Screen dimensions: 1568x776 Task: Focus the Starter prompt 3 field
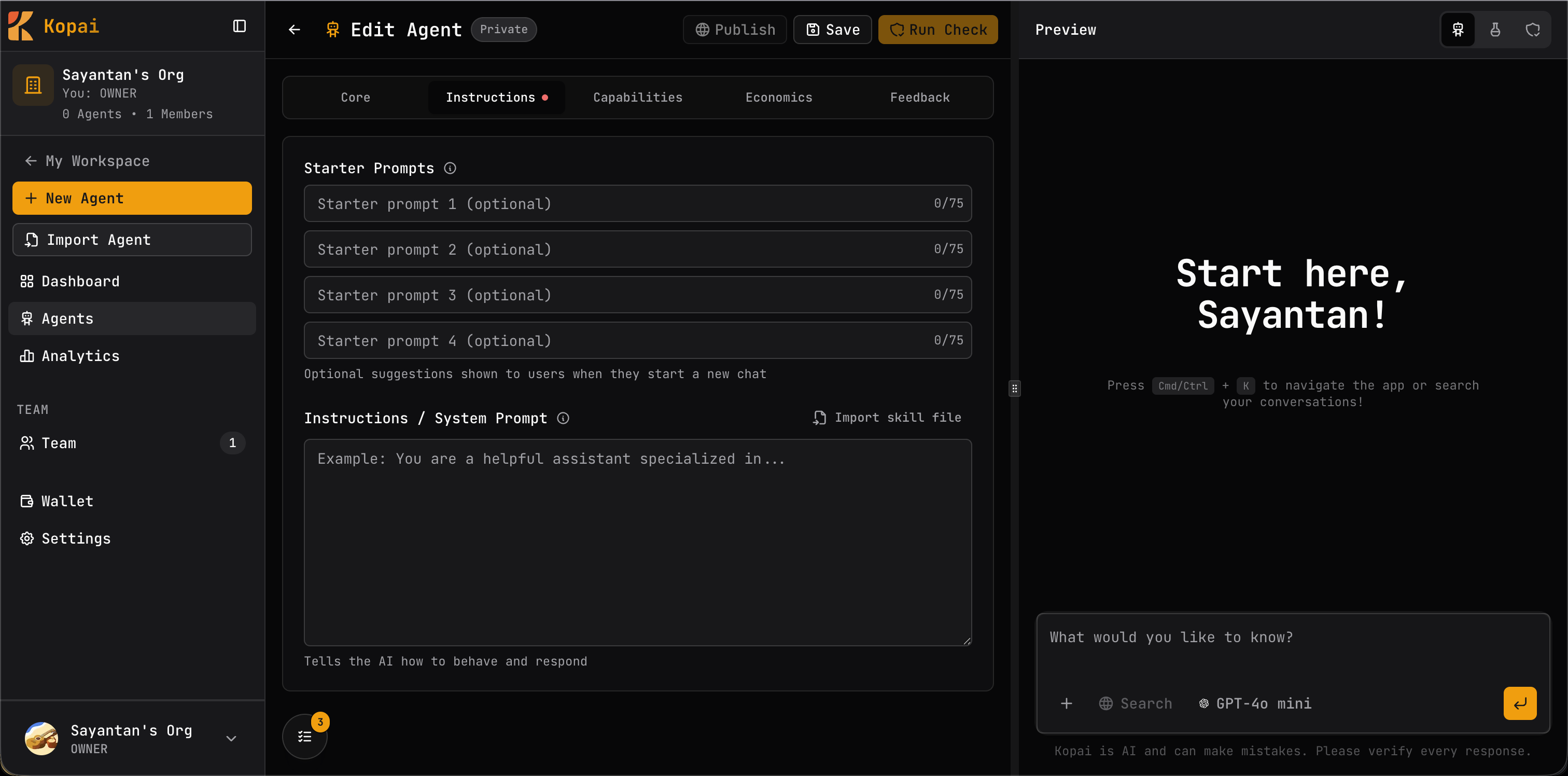637,295
